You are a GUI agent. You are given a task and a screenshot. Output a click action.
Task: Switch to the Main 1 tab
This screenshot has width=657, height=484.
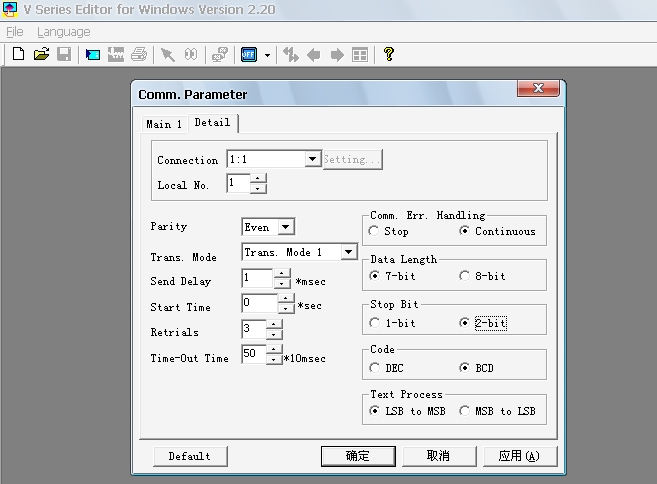point(164,124)
